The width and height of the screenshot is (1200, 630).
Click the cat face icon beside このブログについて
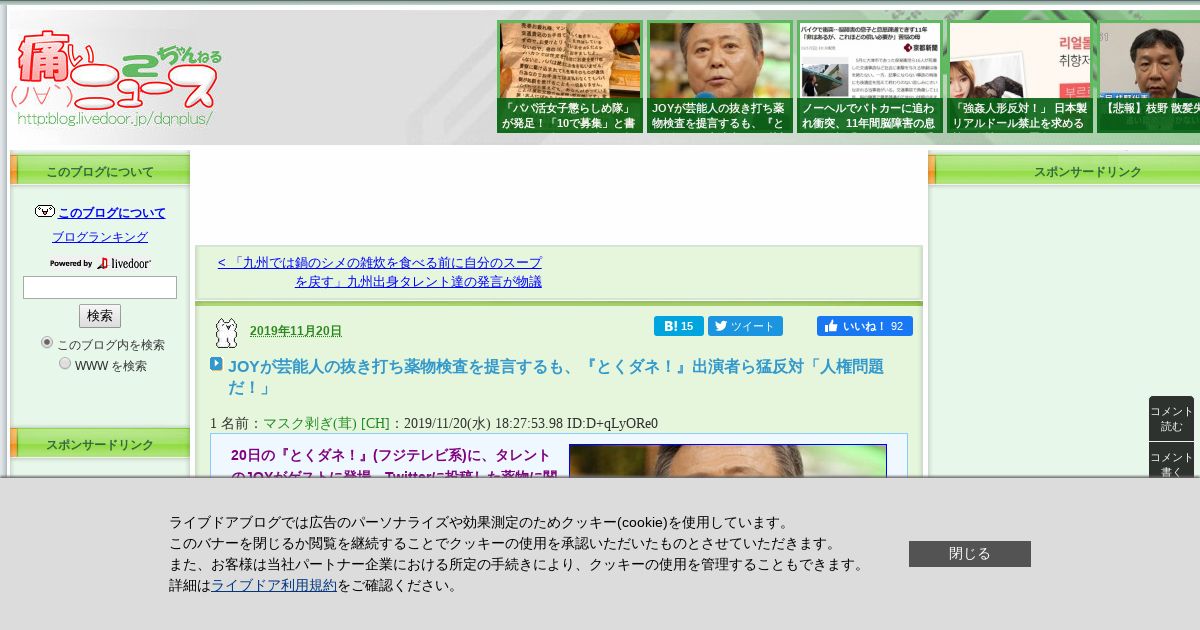point(45,211)
